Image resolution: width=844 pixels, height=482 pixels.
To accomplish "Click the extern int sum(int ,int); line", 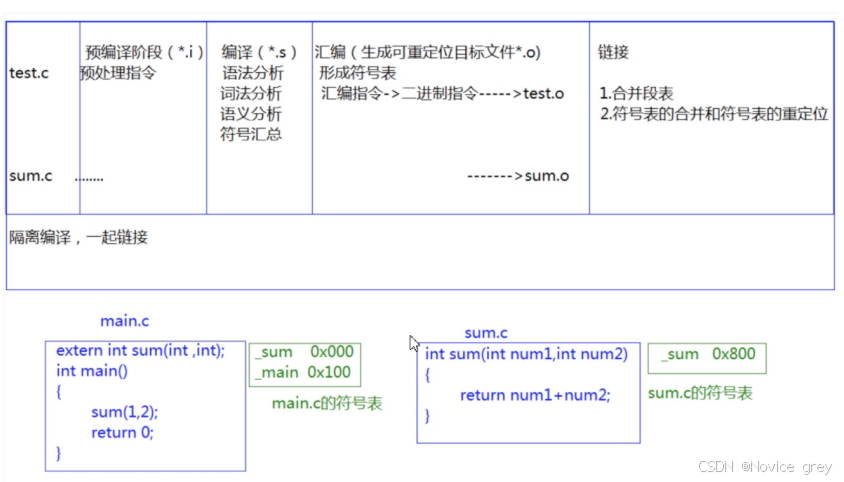I will [140, 351].
